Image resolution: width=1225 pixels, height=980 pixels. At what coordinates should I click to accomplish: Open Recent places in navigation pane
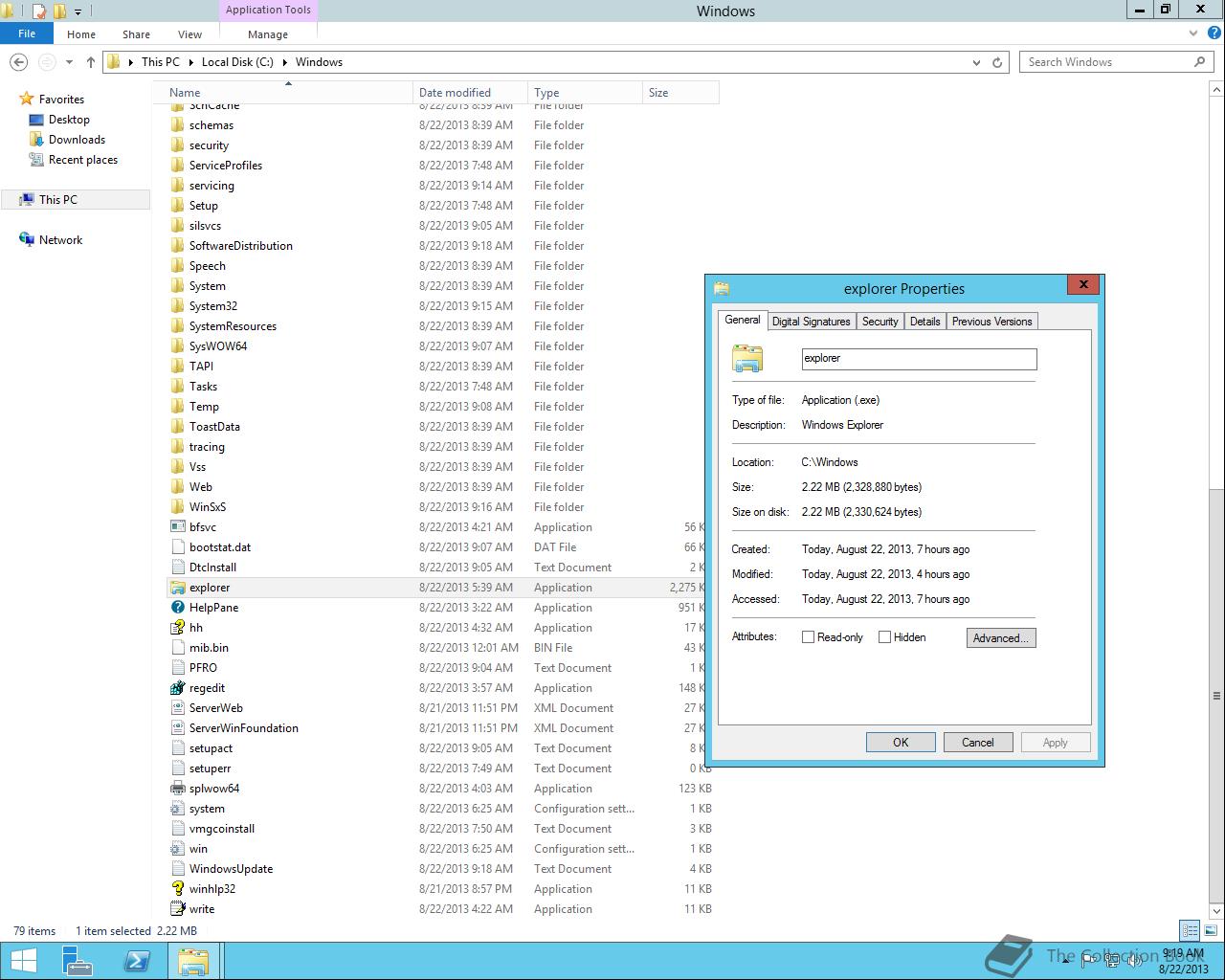click(82, 160)
